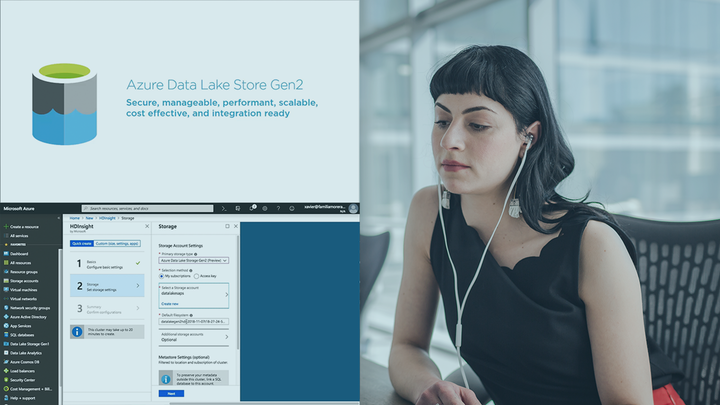720x405 pixels.
Task: Open the account avatar menu
Action: [x=353, y=208]
